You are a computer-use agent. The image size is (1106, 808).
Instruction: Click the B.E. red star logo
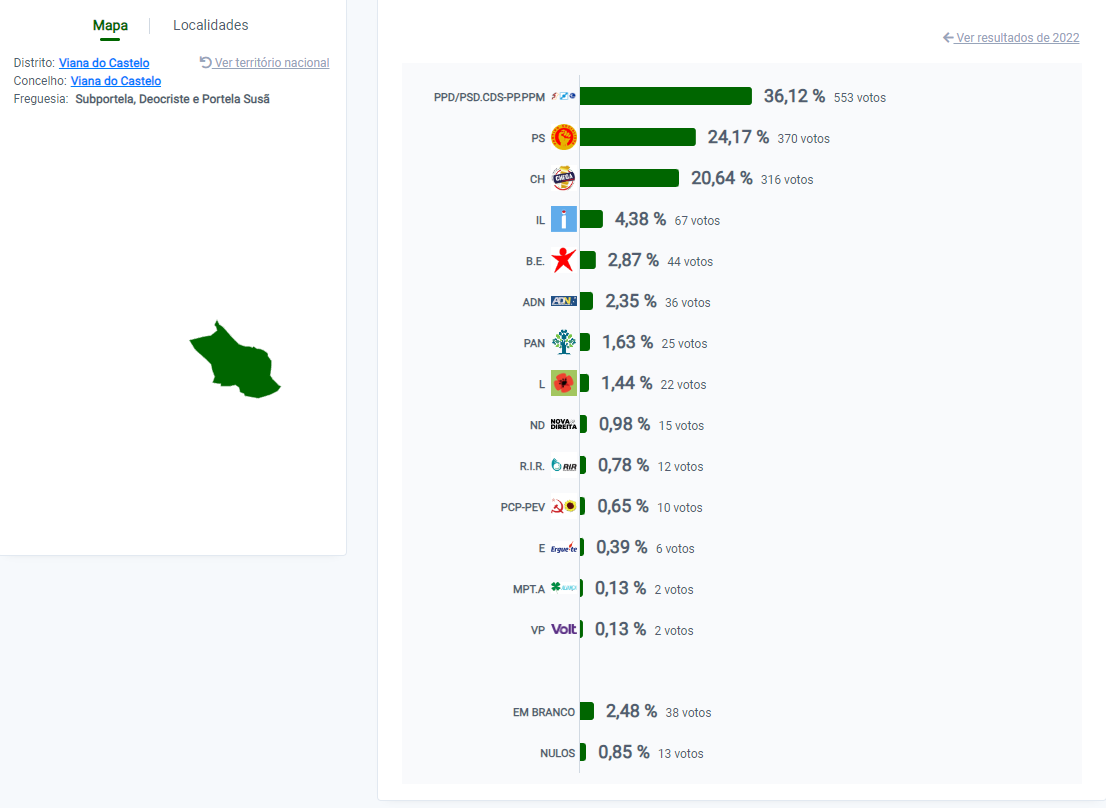[564, 259]
